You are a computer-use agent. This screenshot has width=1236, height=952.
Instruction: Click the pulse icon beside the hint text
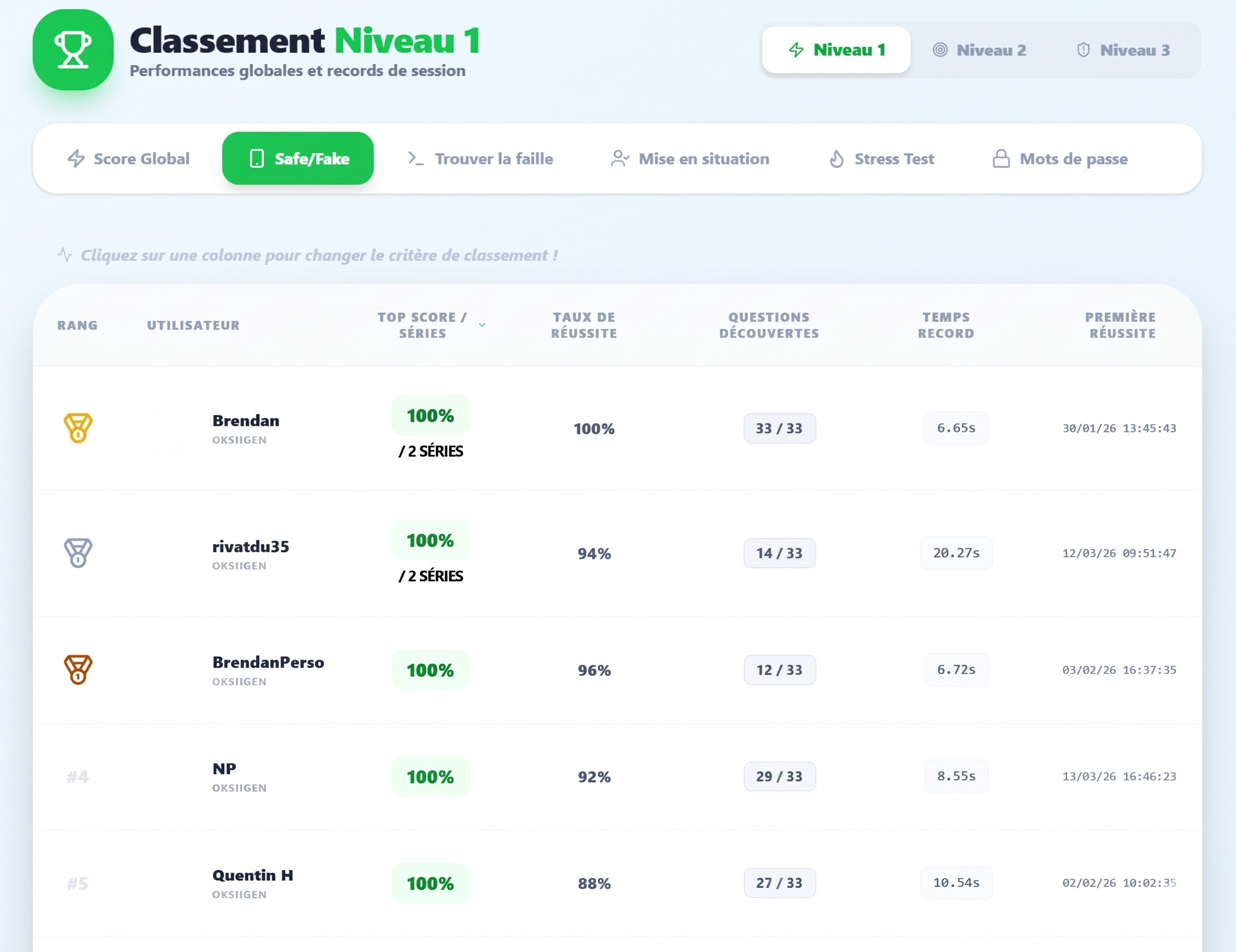click(x=65, y=255)
